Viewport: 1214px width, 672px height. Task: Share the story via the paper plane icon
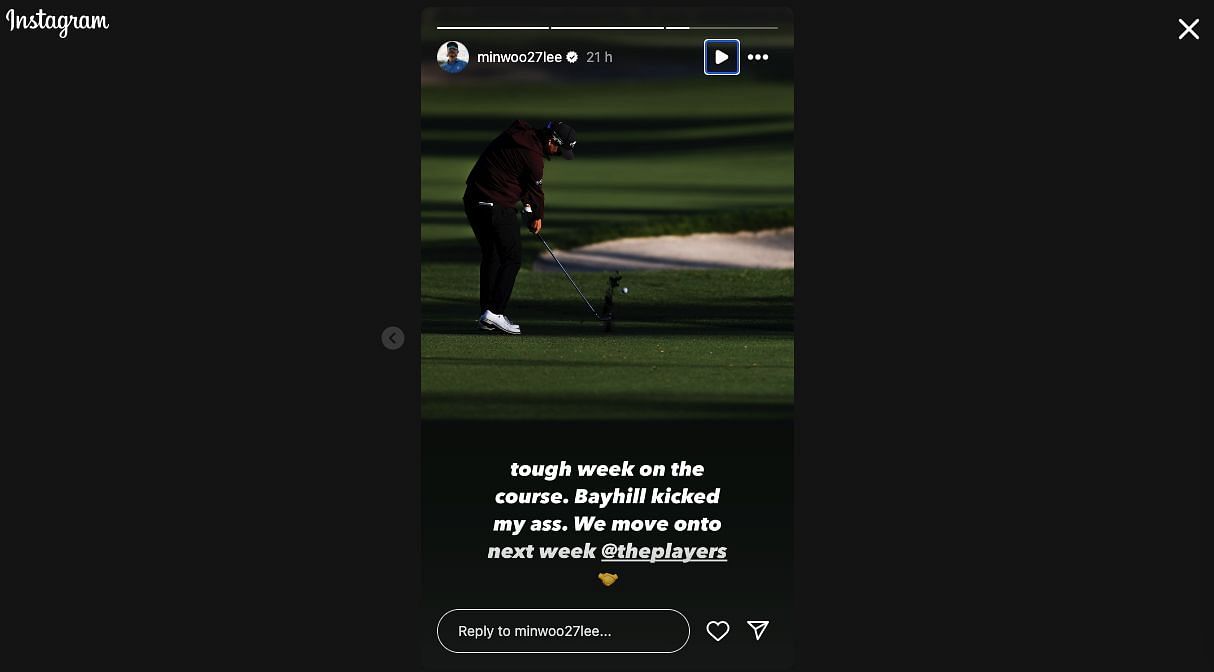coord(758,630)
